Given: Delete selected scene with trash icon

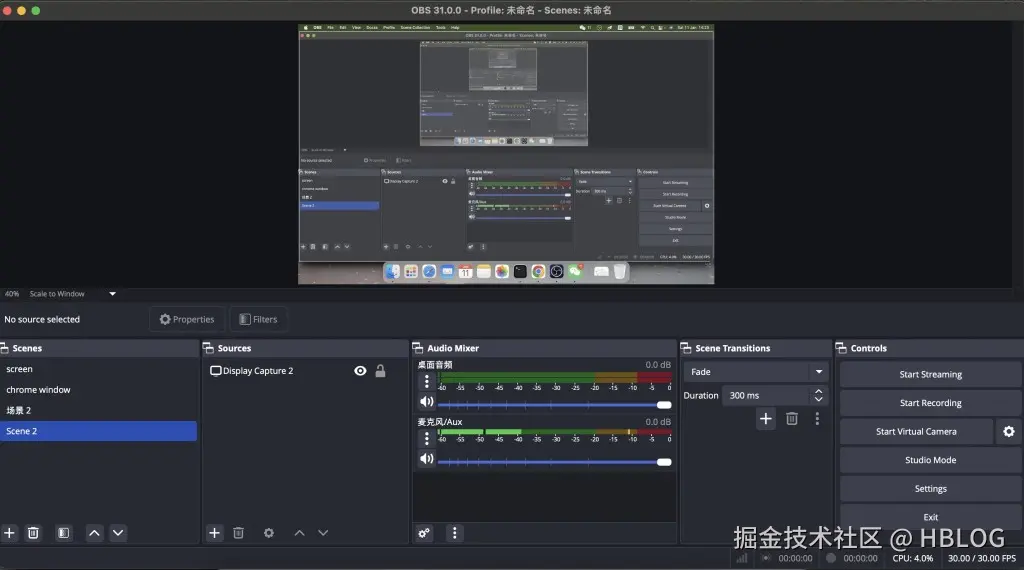Looking at the screenshot, I should [x=33, y=533].
